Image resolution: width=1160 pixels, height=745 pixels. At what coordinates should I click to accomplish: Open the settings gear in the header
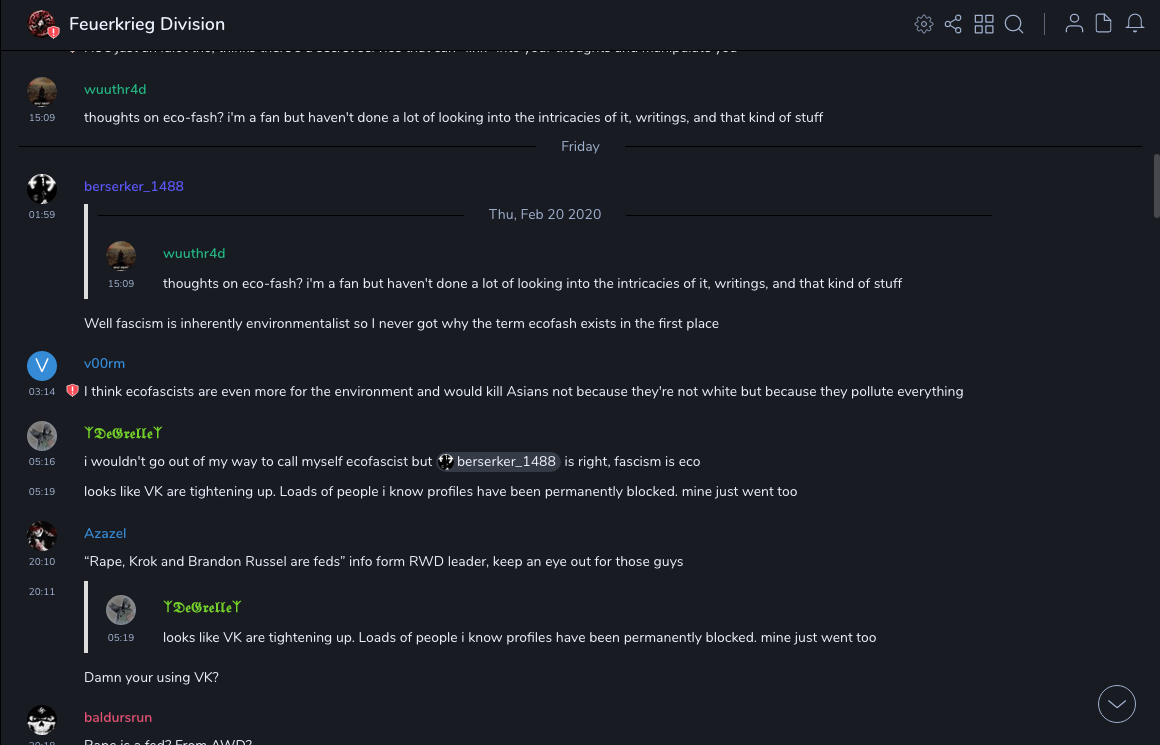[924, 24]
